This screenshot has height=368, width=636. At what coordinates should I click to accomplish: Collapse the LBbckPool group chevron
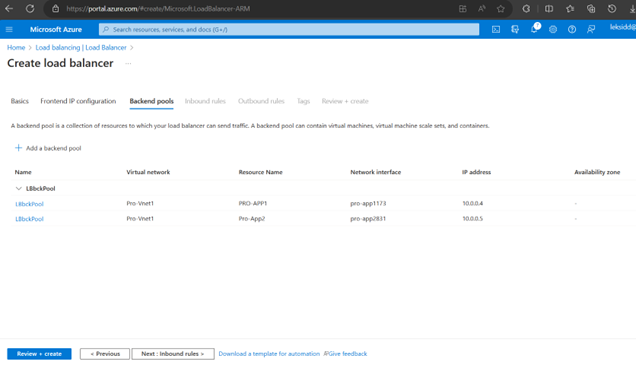[18, 188]
